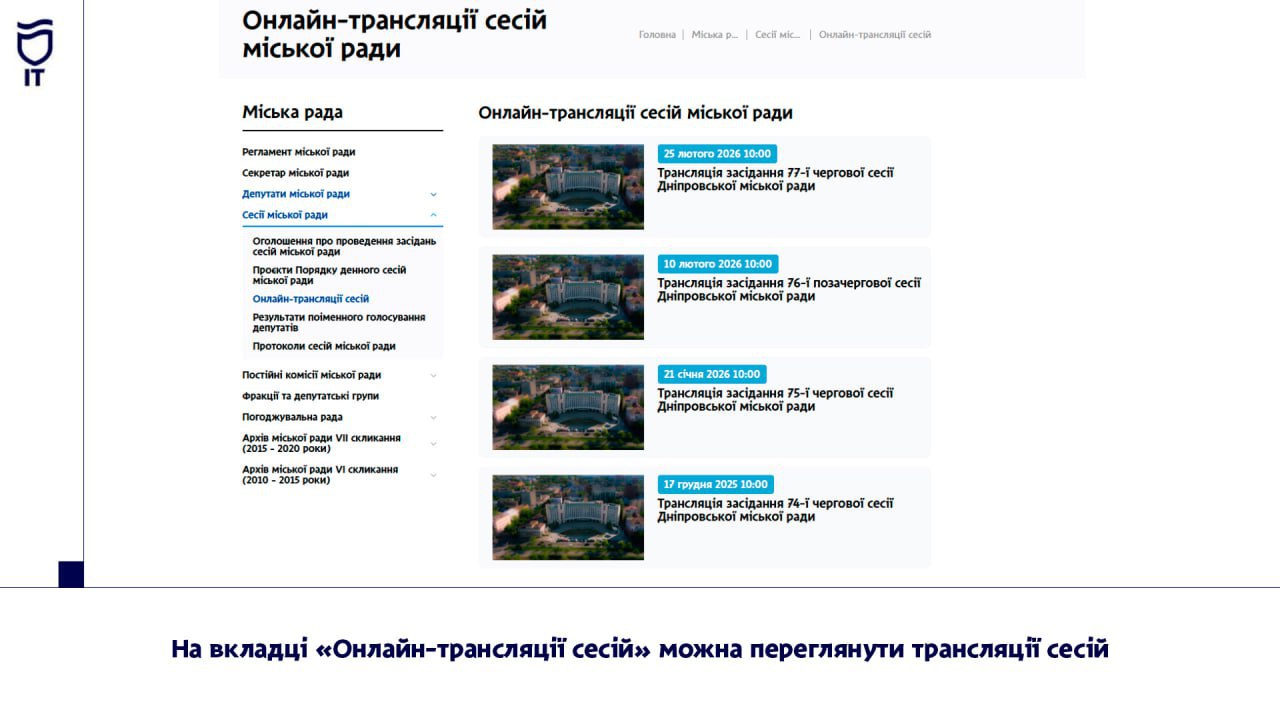Viewport: 1280px width, 720px height.
Task: Open Оголошення про проведення засідань
Action: (x=344, y=246)
